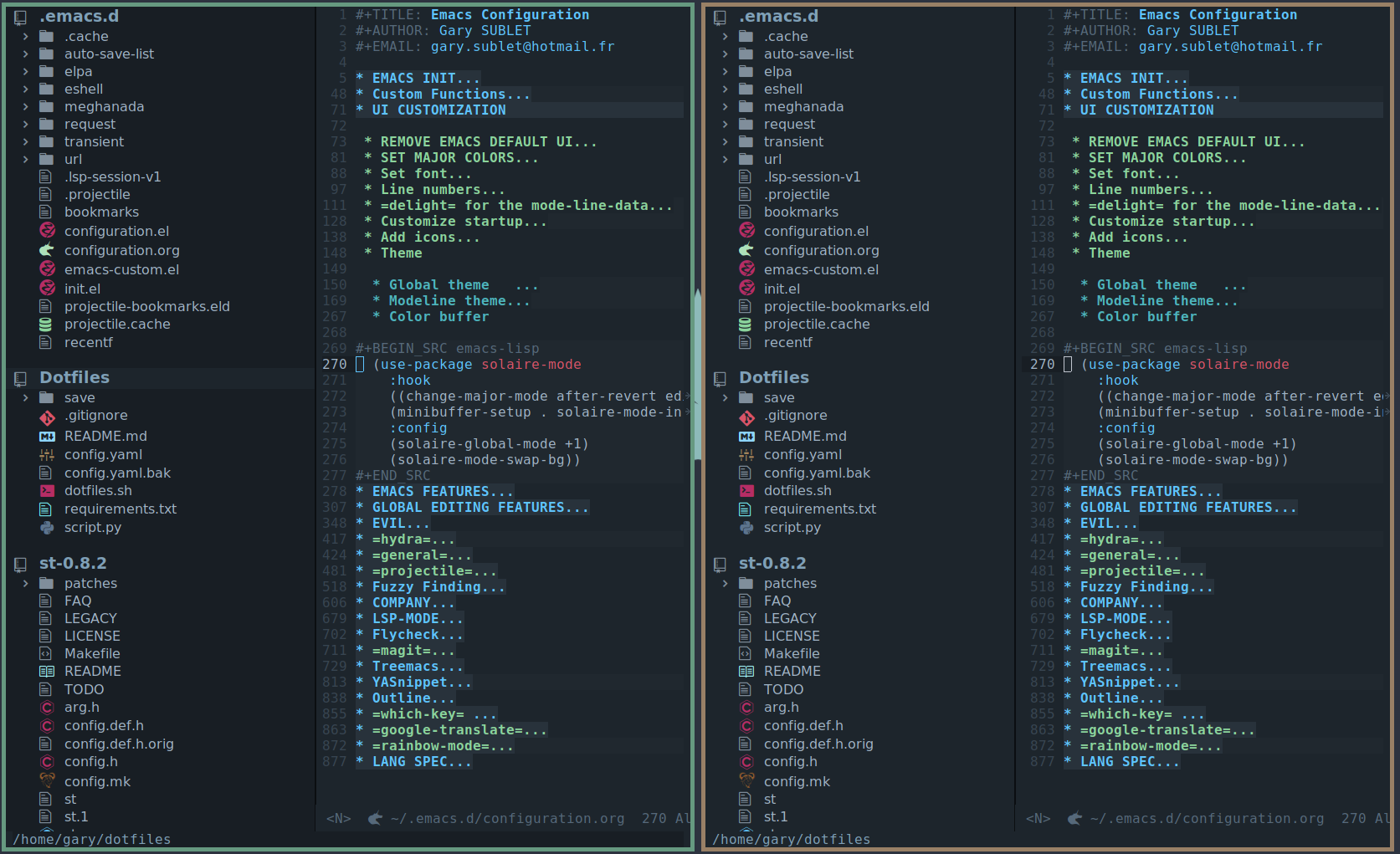Screen dimensions: 1400x854
Task: Expand the .cache folder
Action: coord(25,36)
